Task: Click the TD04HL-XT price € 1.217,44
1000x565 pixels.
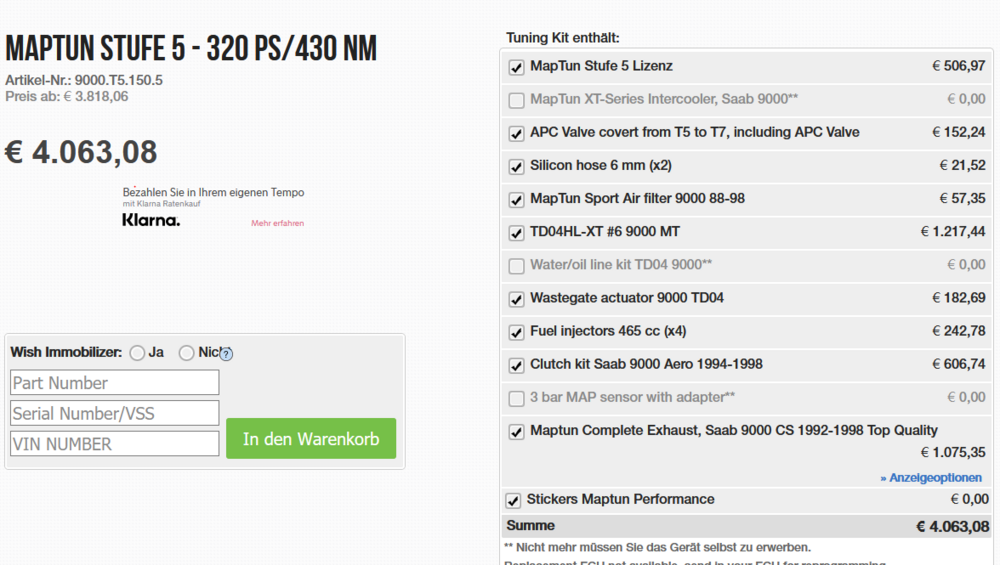Action: coord(953,231)
